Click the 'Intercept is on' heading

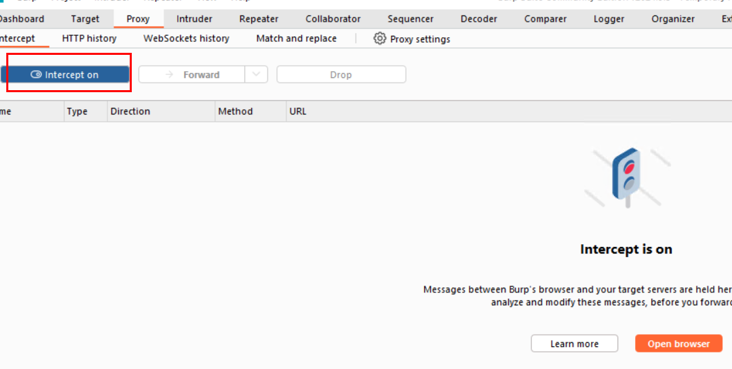[x=626, y=249]
